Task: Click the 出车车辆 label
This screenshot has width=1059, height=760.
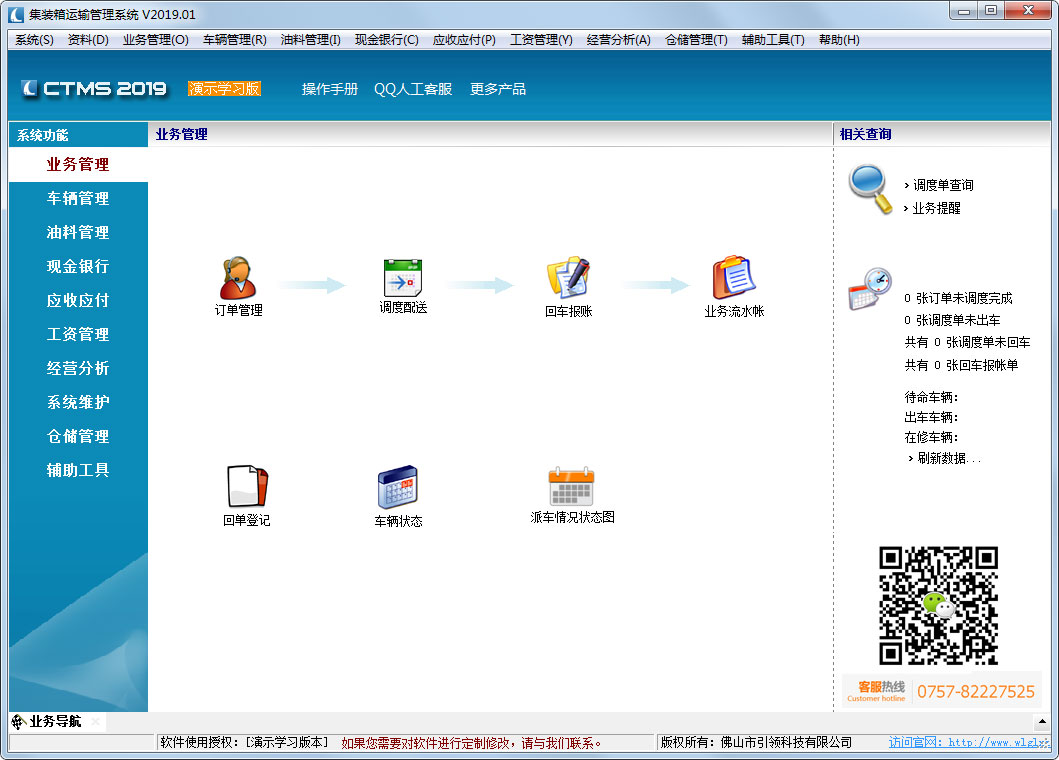Action: (931, 417)
